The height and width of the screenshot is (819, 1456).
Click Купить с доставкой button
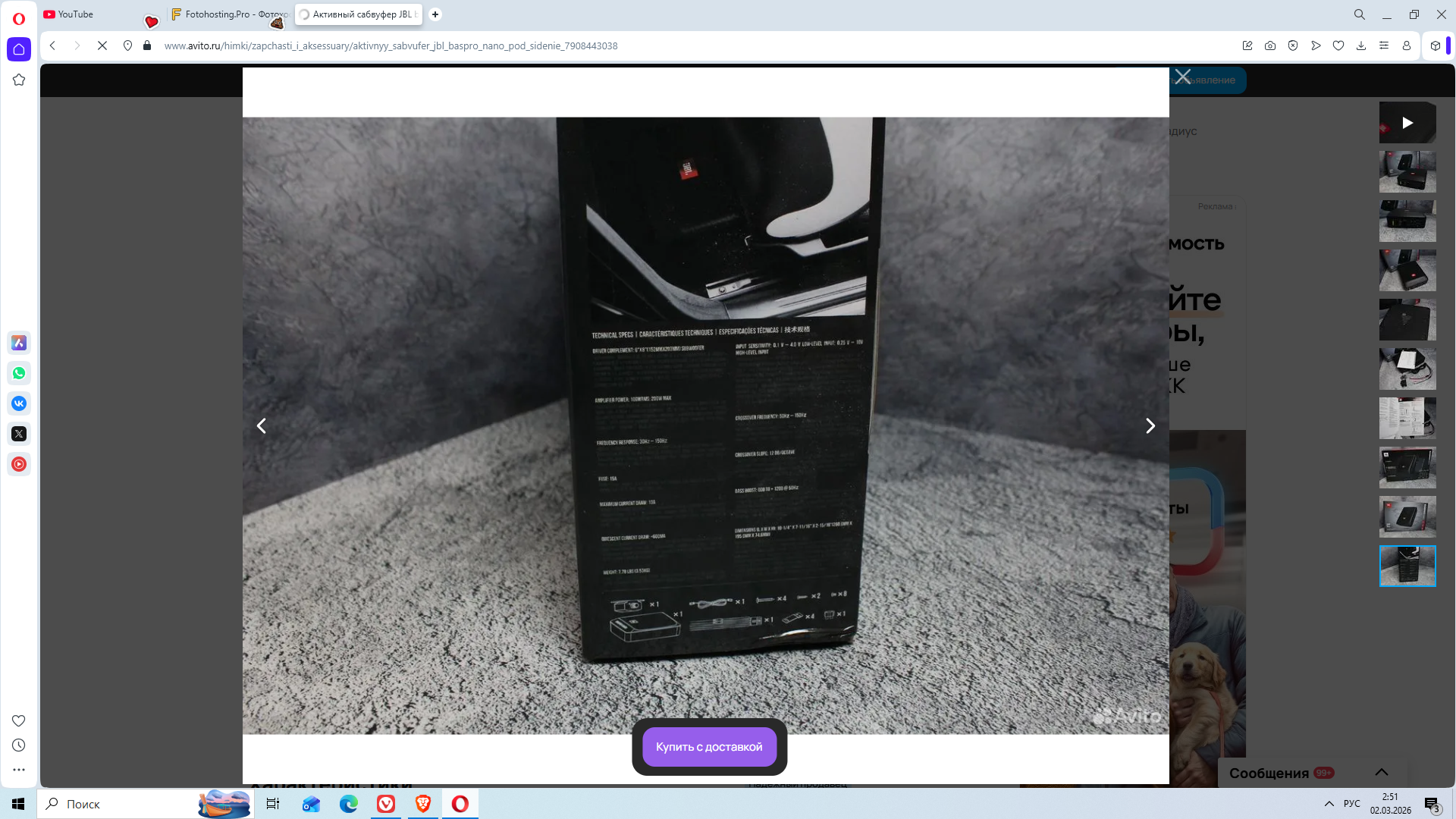pos(709,747)
